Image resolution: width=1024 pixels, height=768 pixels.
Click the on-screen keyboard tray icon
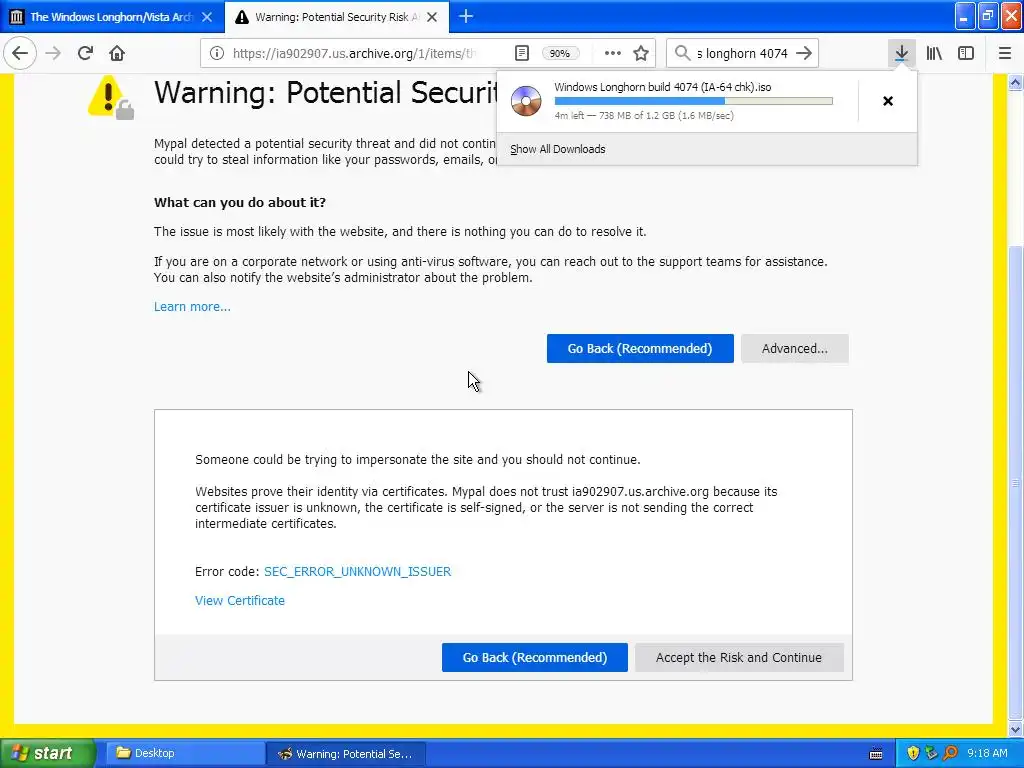[876, 754]
